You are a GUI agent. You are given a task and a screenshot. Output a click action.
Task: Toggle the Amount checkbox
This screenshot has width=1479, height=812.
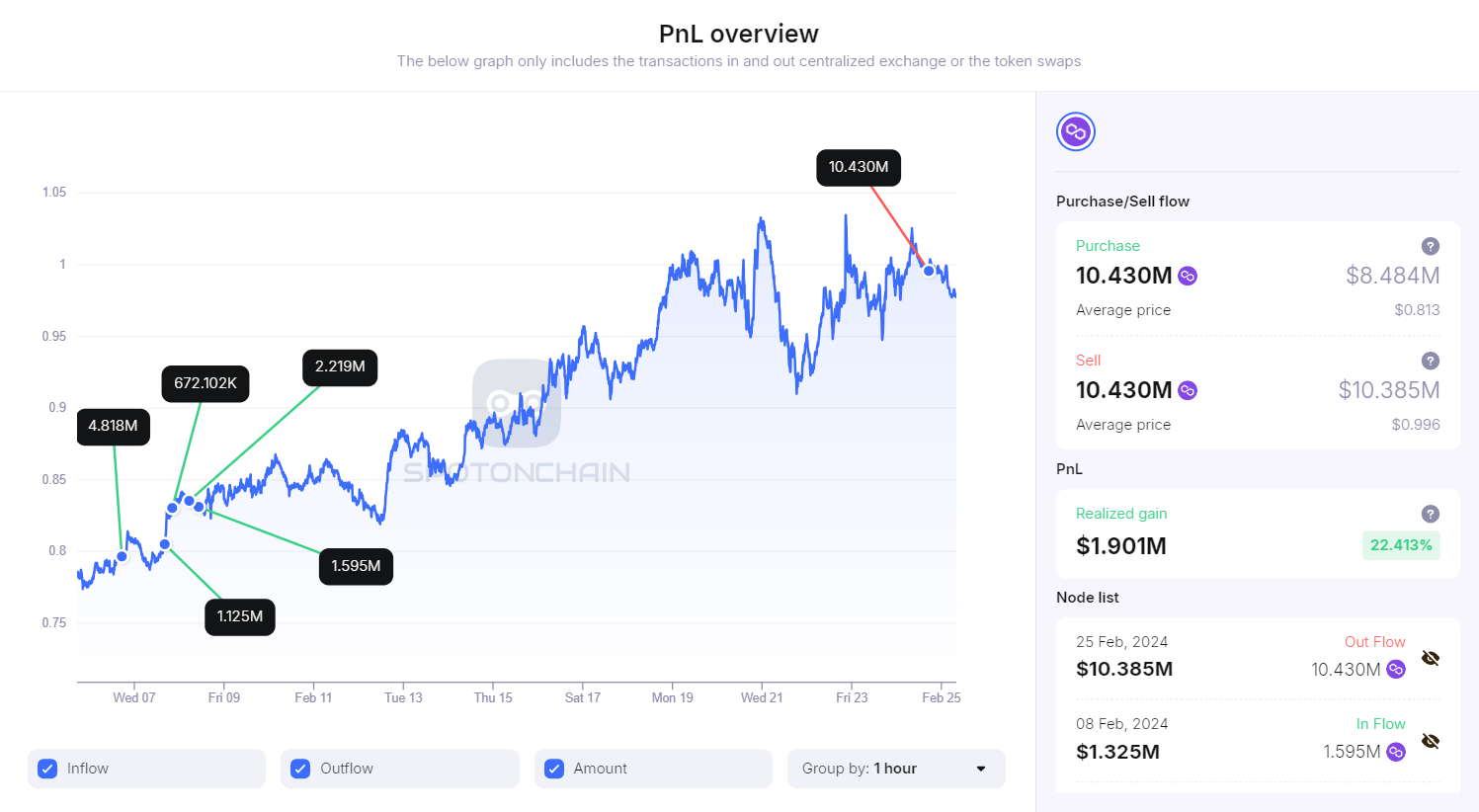(554, 769)
